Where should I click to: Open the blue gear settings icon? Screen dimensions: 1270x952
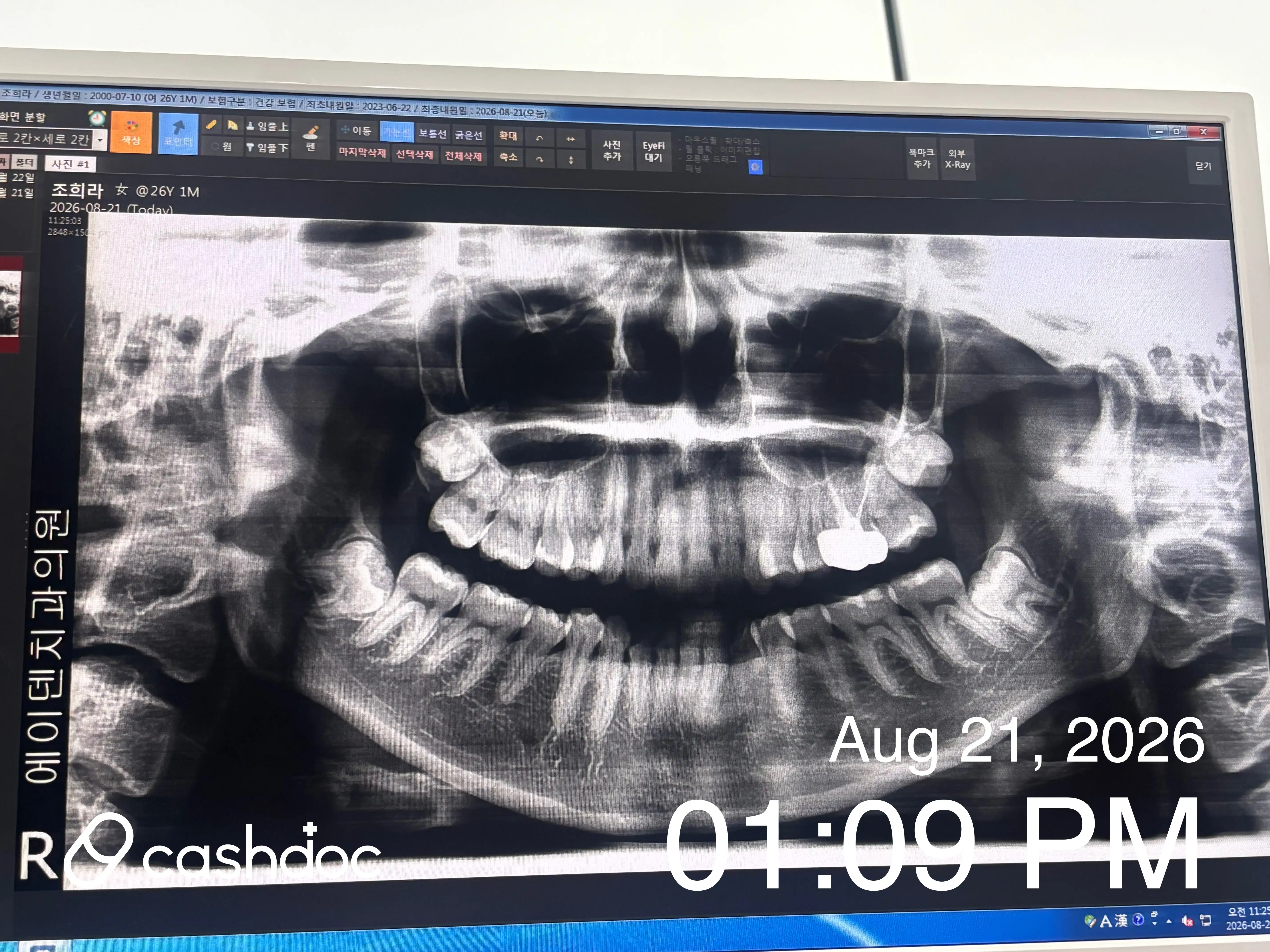756,167
